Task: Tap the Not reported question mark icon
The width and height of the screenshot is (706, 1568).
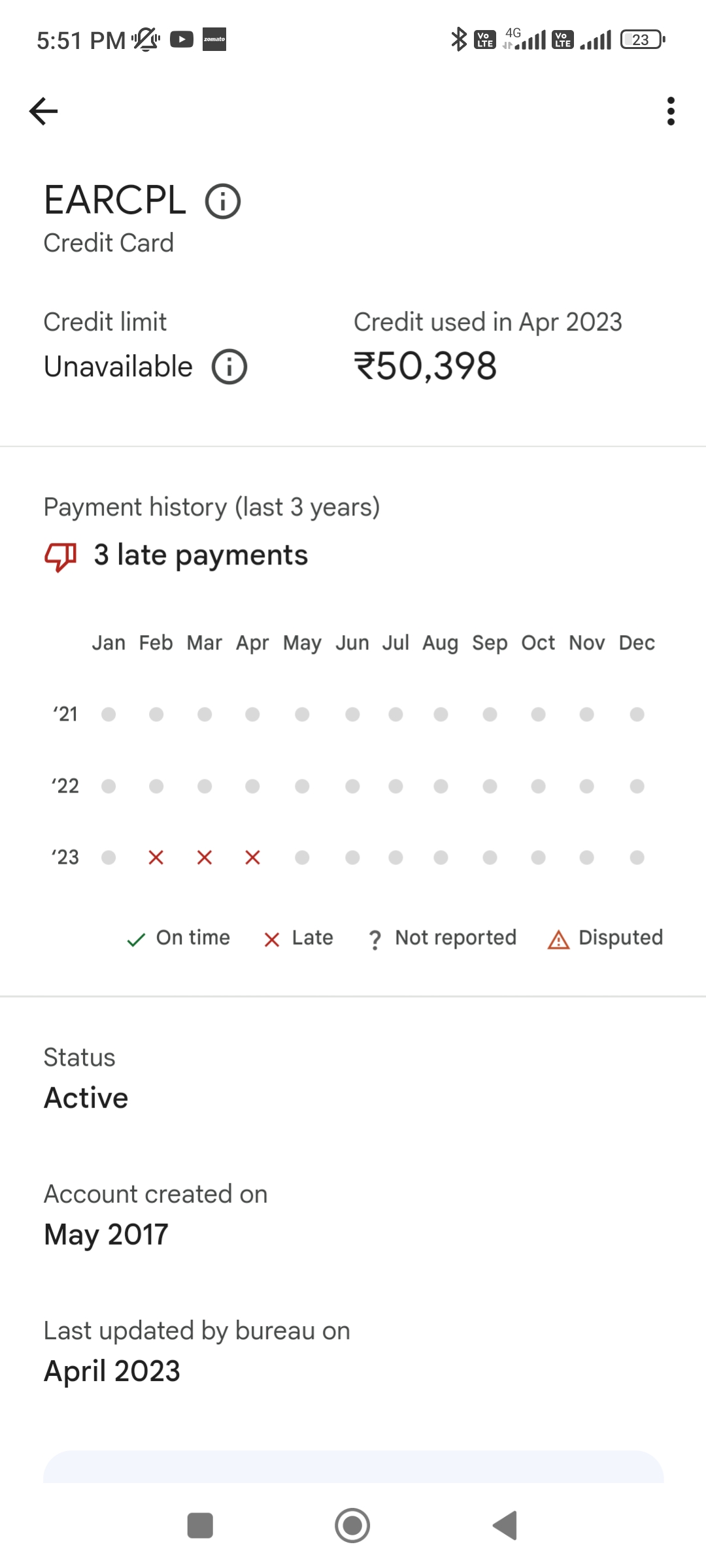Action: tap(375, 939)
